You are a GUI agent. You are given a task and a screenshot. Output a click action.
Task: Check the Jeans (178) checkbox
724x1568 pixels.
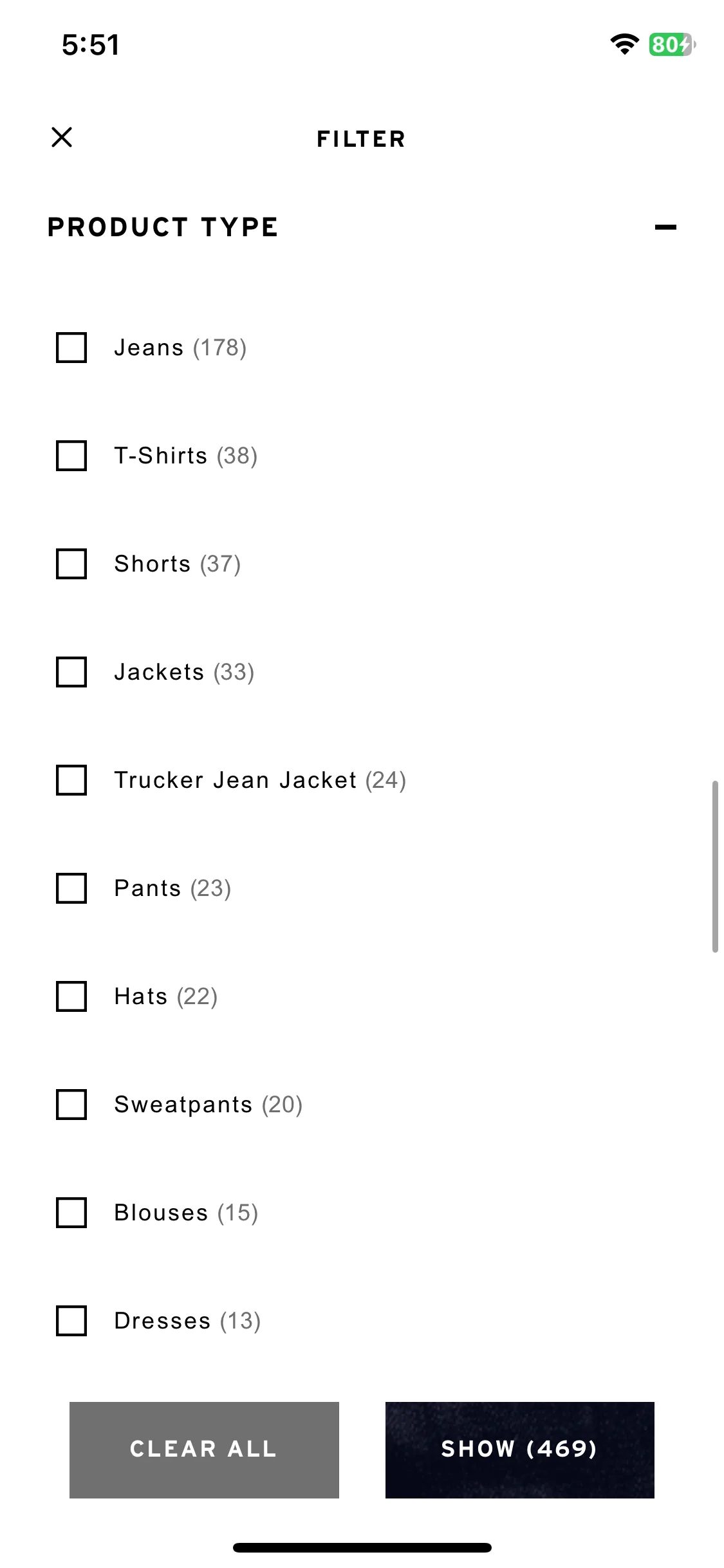(71, 348)
